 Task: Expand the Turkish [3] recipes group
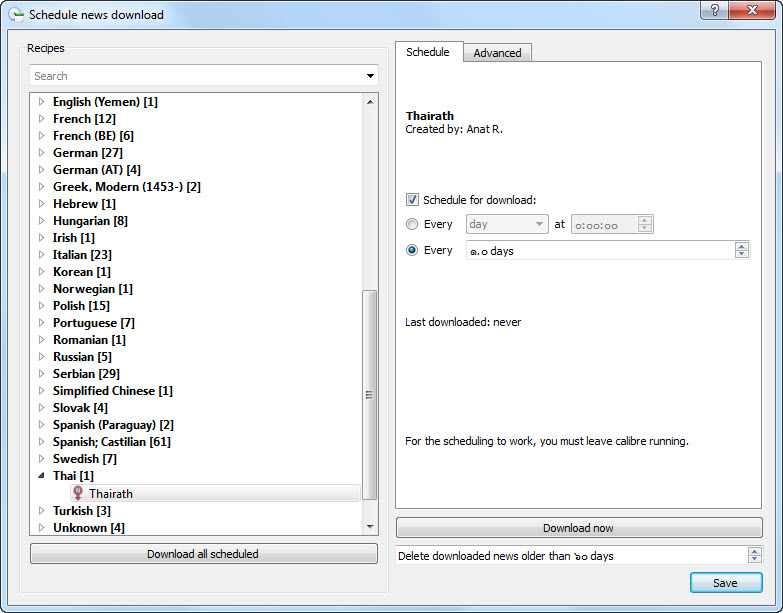(41, 511)
